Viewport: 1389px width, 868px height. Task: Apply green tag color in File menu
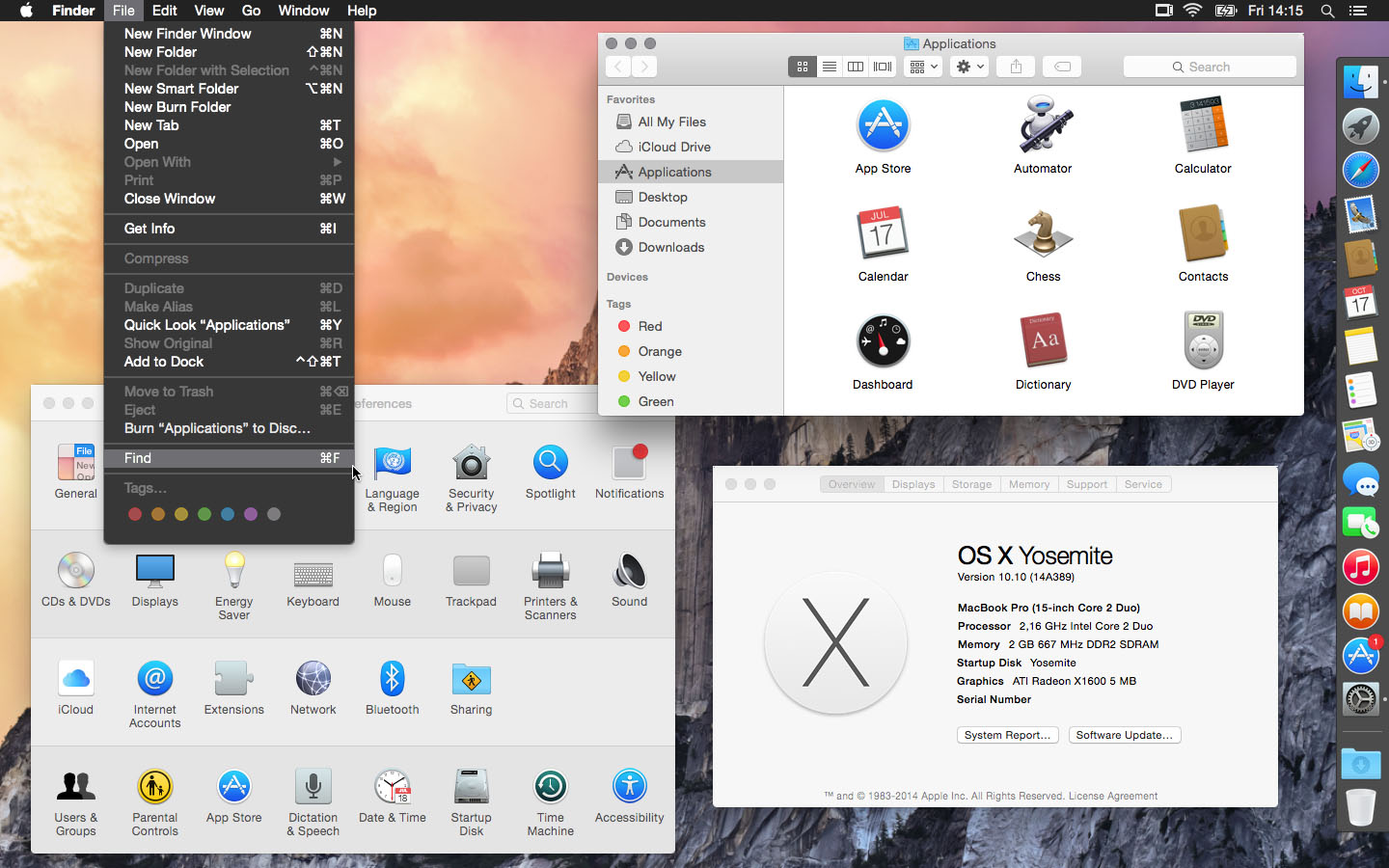(x=204, y=514)
